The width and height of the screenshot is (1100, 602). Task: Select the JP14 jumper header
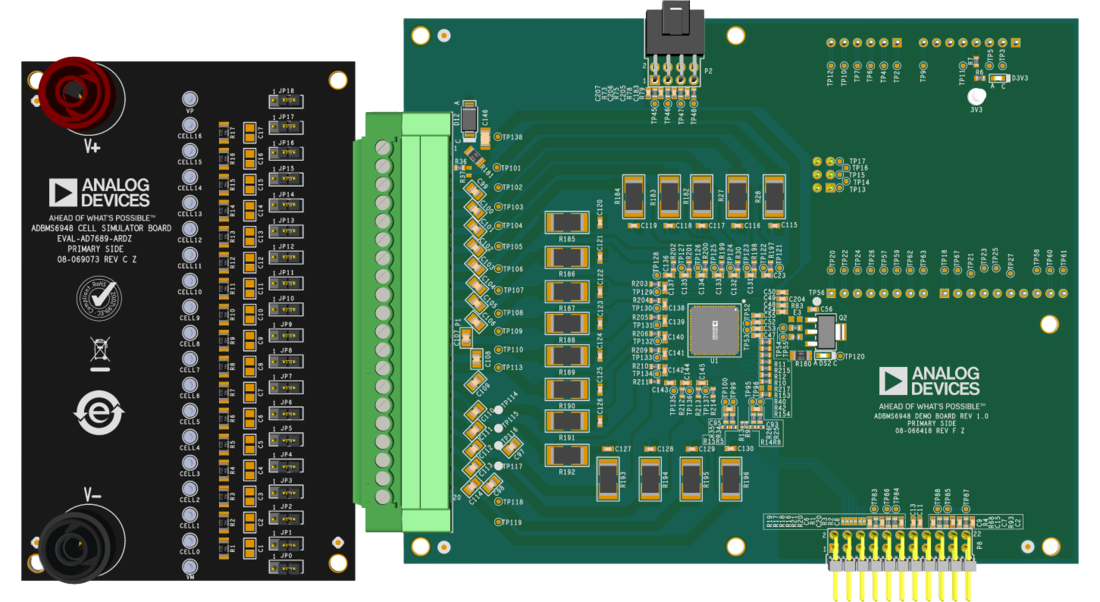click(286, 205)
